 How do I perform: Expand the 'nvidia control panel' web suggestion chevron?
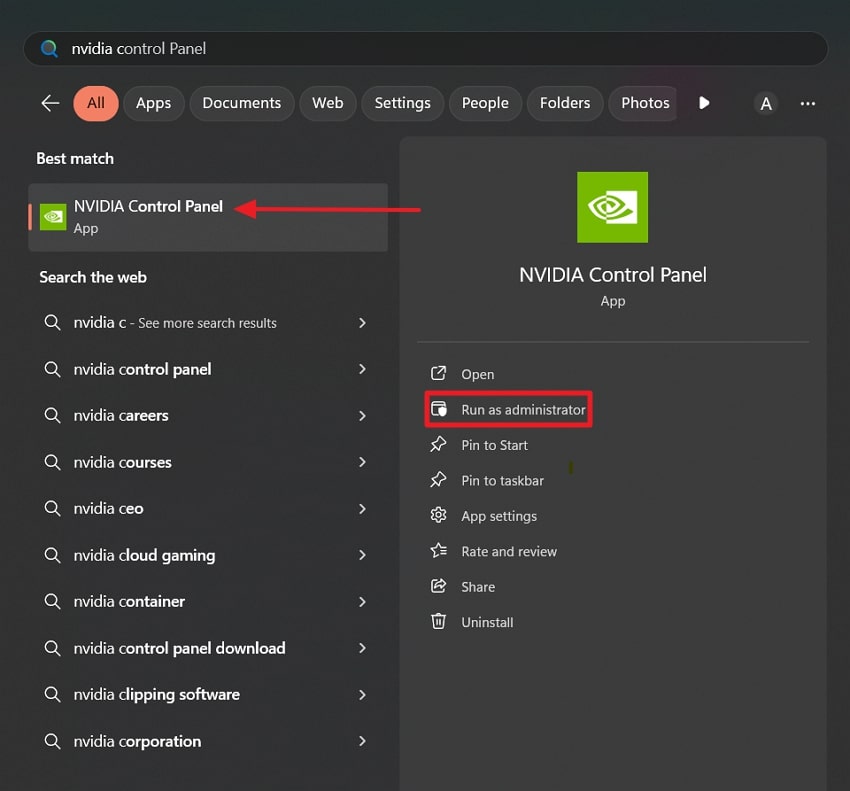[362, 369]
